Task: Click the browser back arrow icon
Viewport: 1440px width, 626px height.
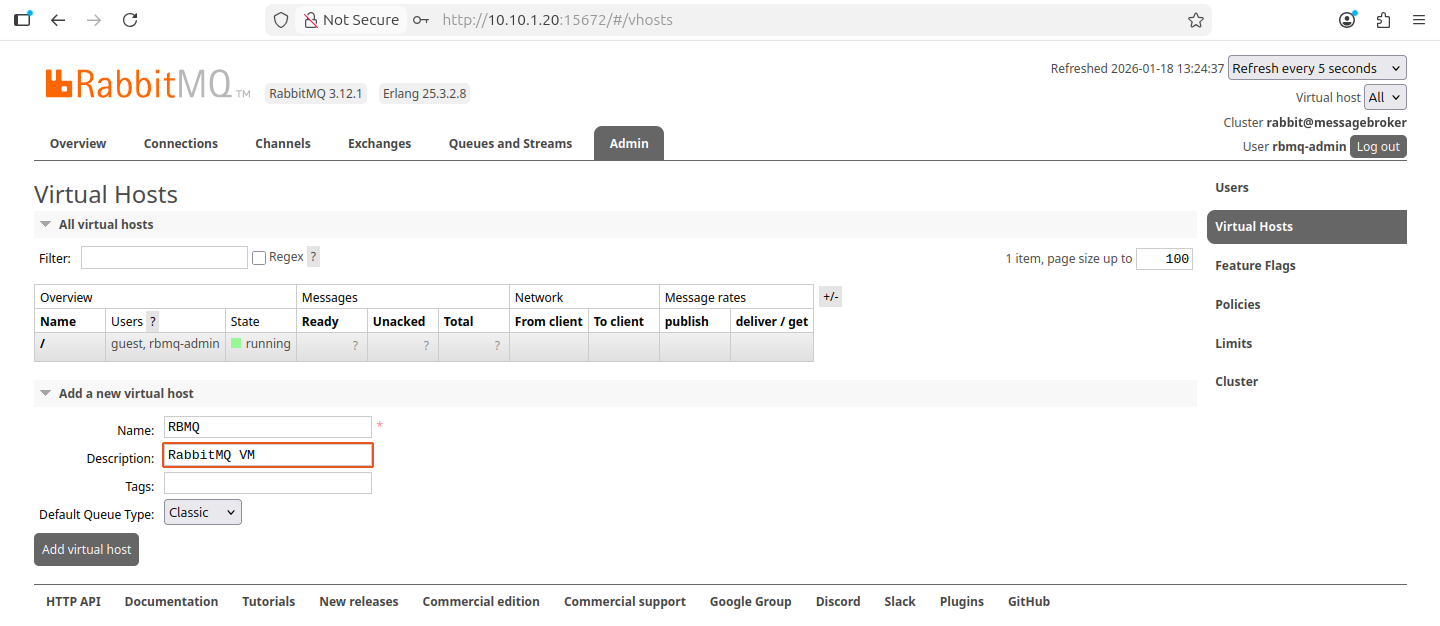Action: click(x=58, y=20)
